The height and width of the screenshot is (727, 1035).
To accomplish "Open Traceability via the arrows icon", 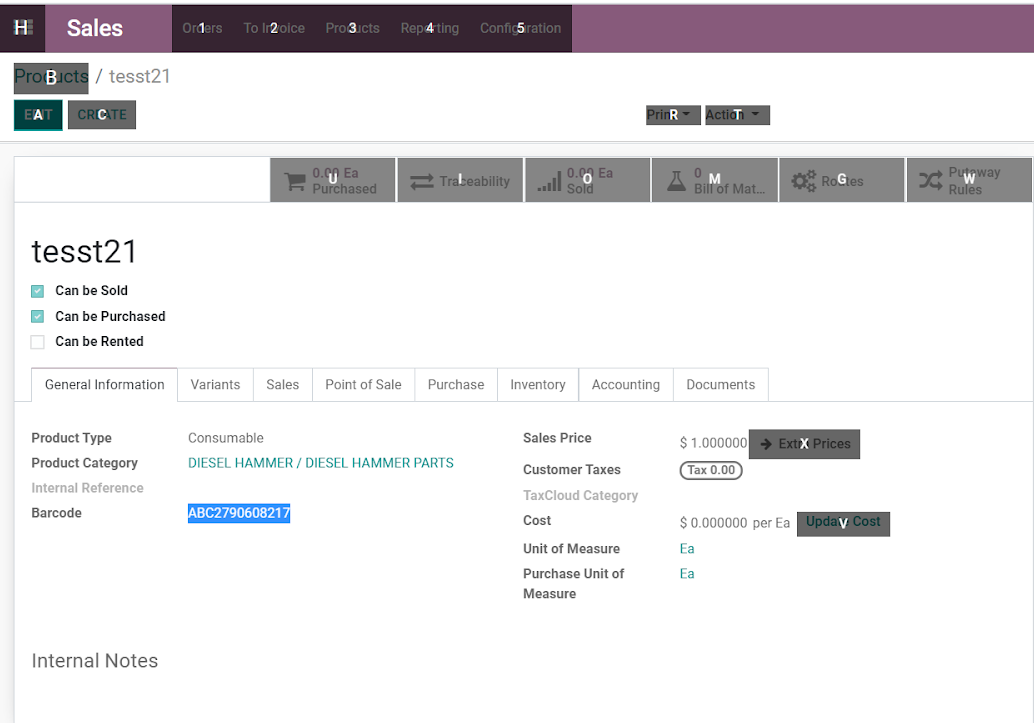I will pos(422,181).
